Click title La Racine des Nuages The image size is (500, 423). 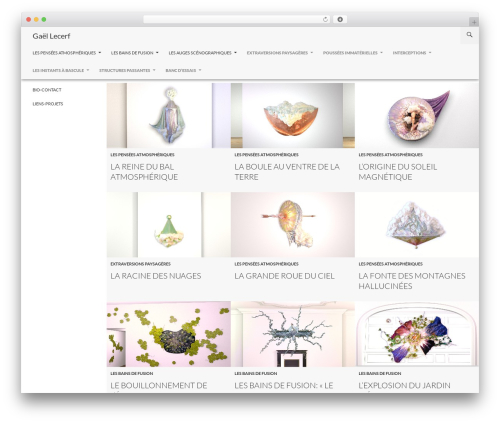(x=156, y=276)
